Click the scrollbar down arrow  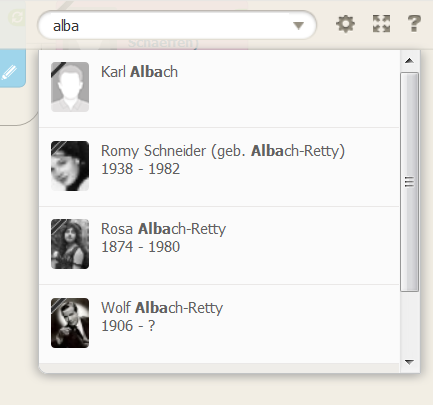click(409, 362)
